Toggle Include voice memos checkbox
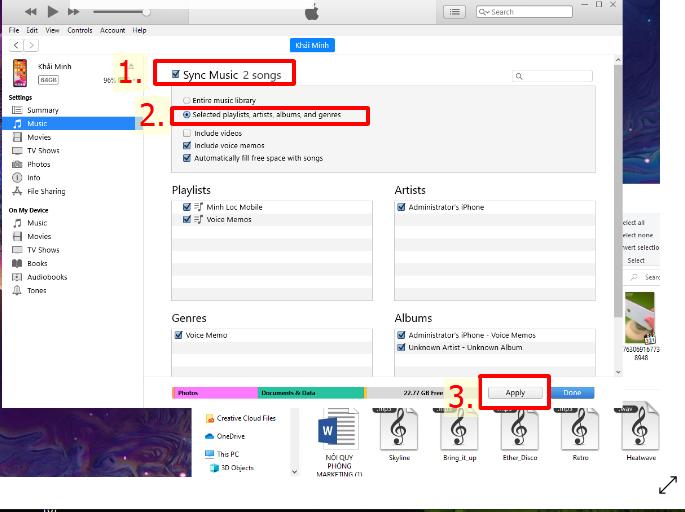Screen dimensions: 685x512 [x=187, y=145]
